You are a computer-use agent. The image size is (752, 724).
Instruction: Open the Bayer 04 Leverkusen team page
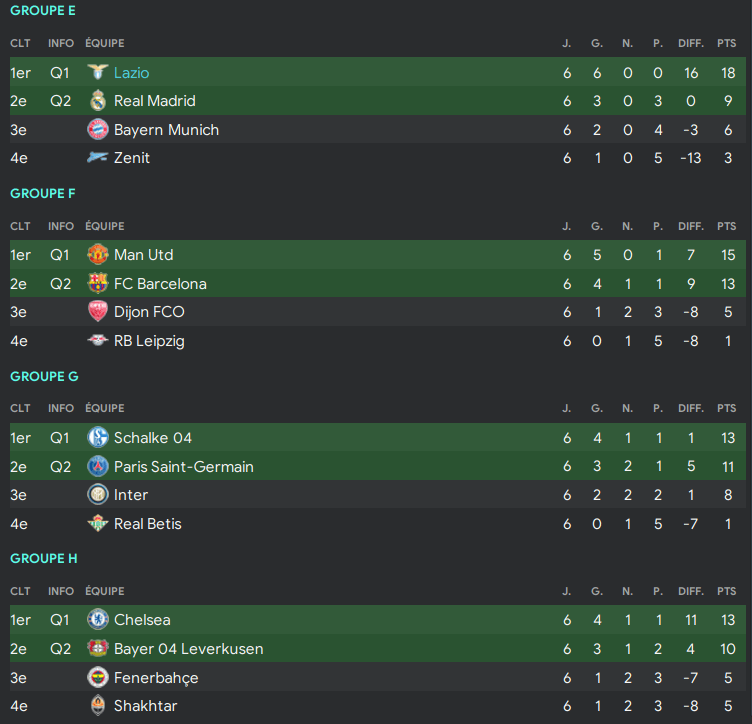pos(188,649)
